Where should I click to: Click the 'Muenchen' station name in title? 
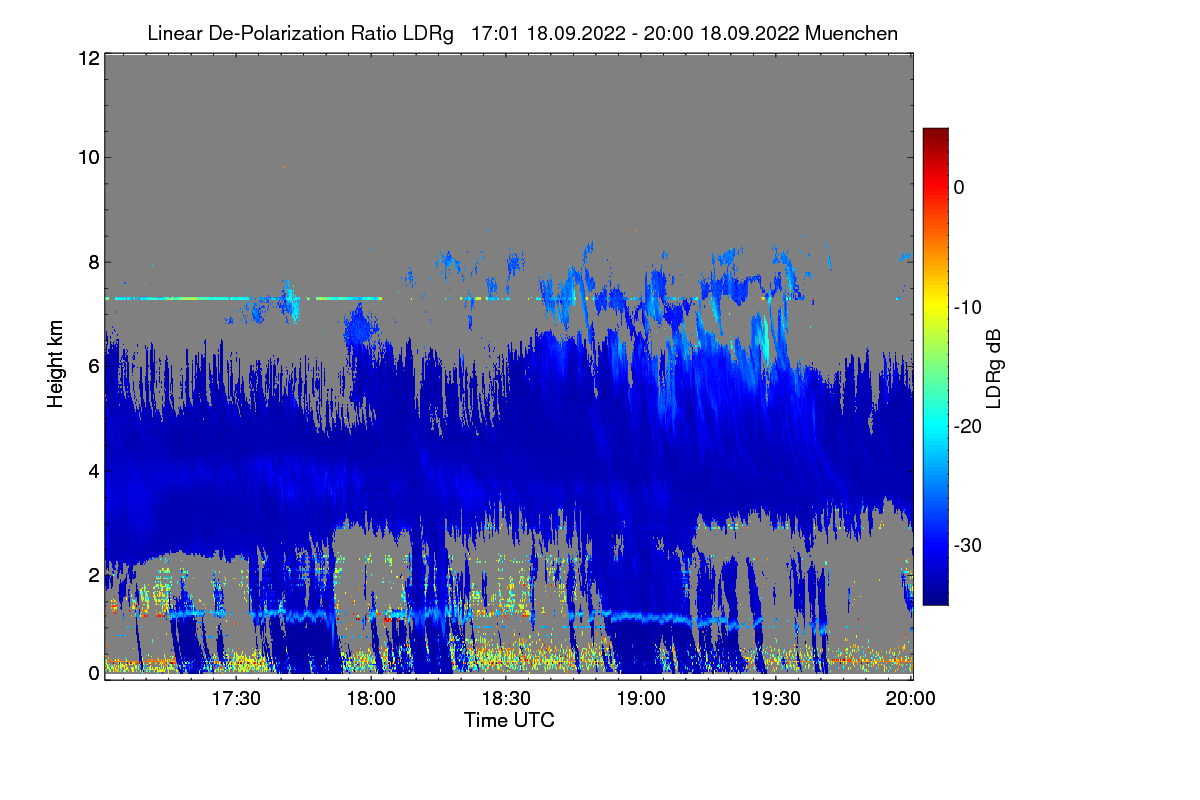(x=851, y=33)
